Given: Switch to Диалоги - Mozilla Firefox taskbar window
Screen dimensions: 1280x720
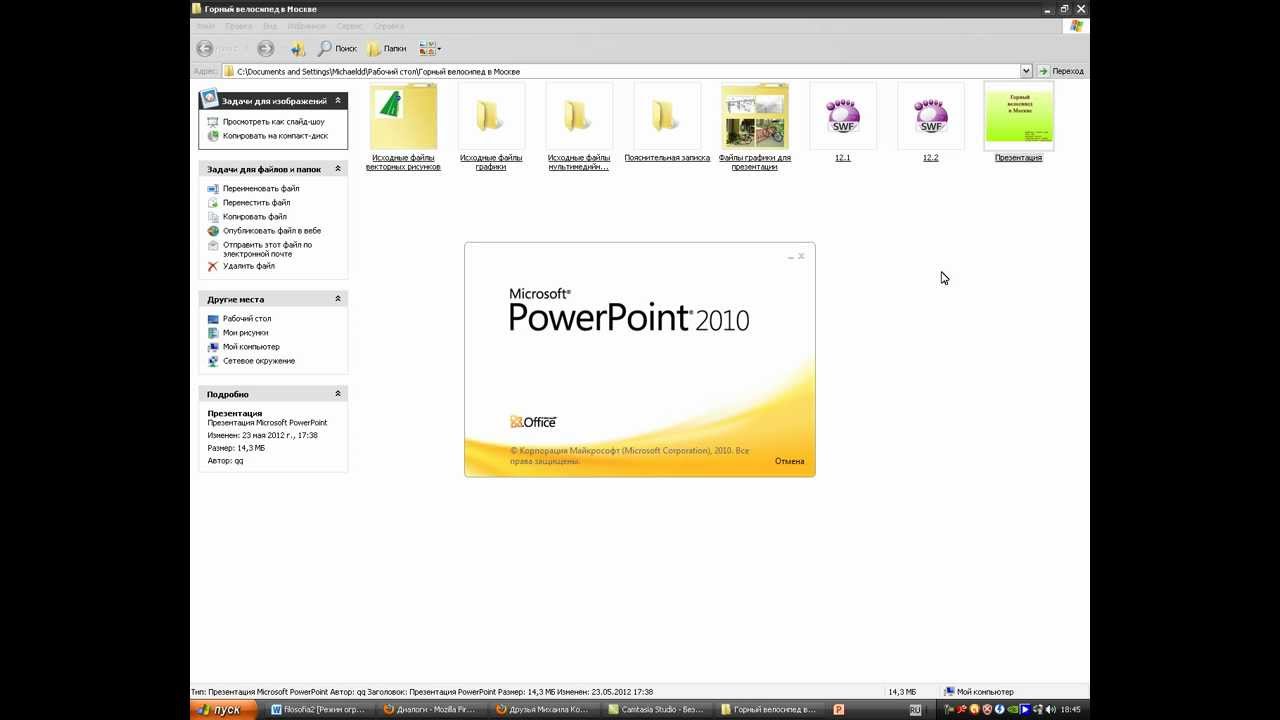Looking at the screenshot, I should click(432, 710).
